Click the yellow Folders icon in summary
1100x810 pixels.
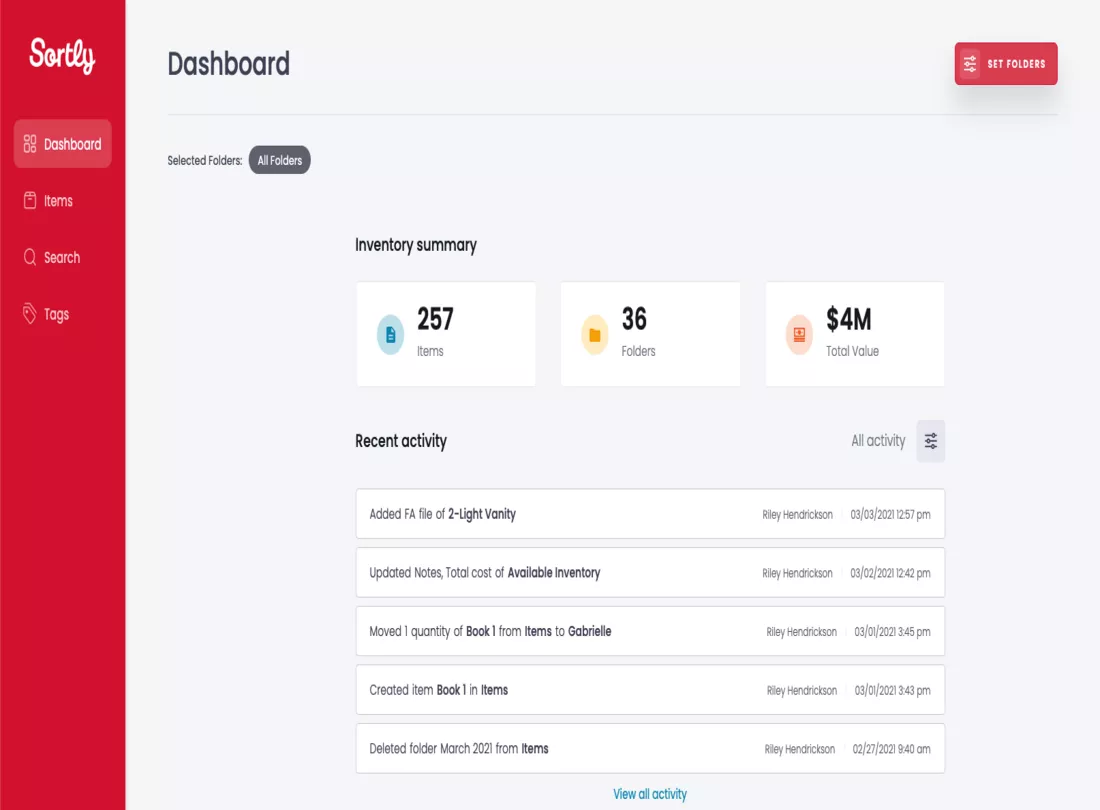tap(595, 334)
